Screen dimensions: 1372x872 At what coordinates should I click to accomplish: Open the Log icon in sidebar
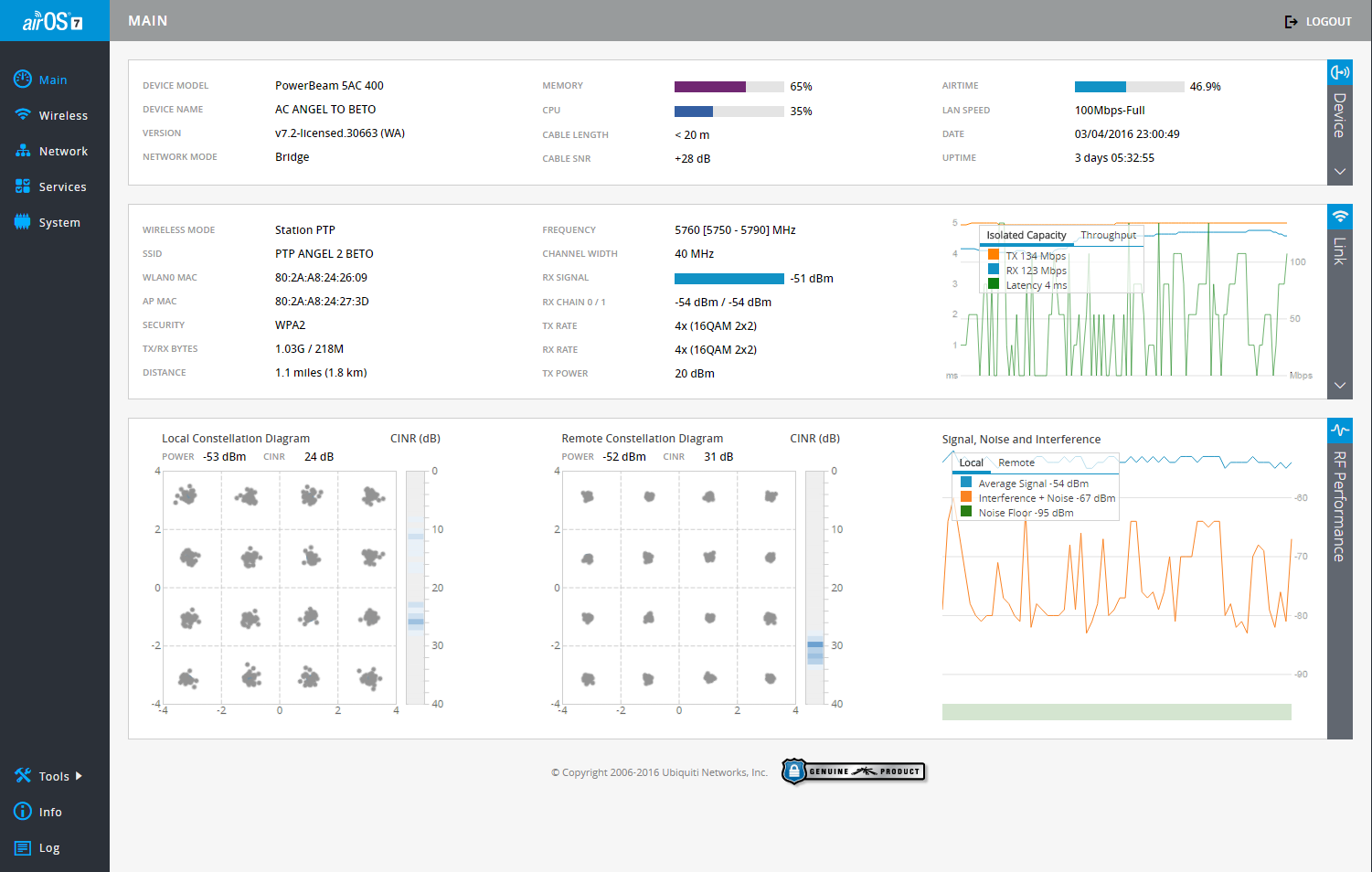23,847
